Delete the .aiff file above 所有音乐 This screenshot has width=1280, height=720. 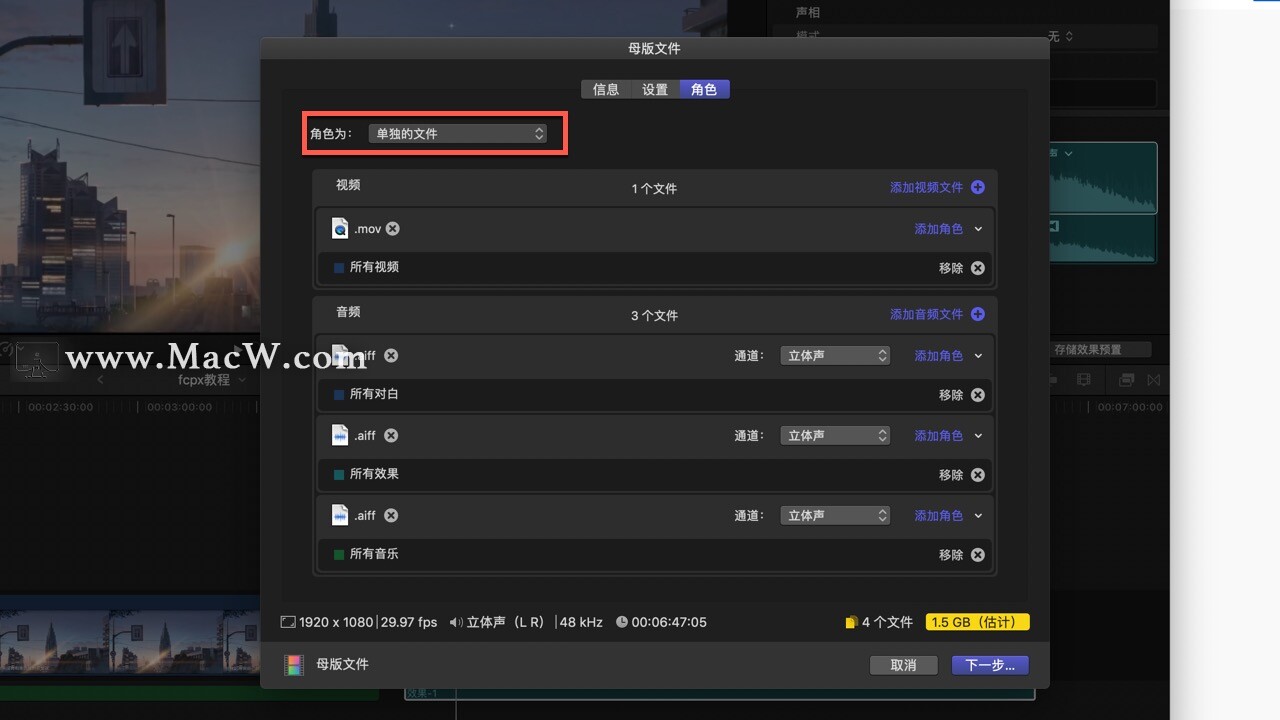[x=391, y=515]
